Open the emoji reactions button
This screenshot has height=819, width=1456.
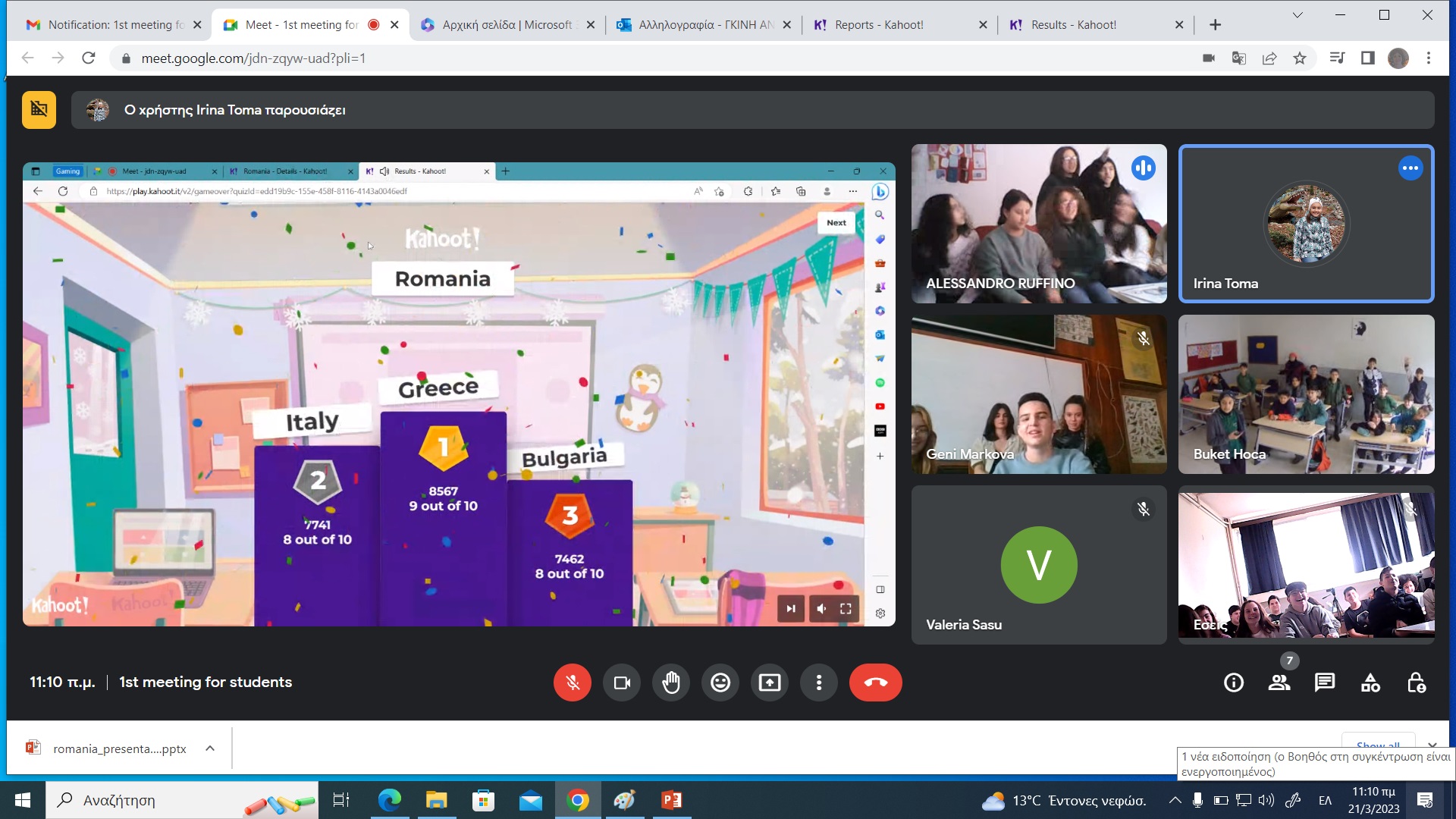click(720, 682)
